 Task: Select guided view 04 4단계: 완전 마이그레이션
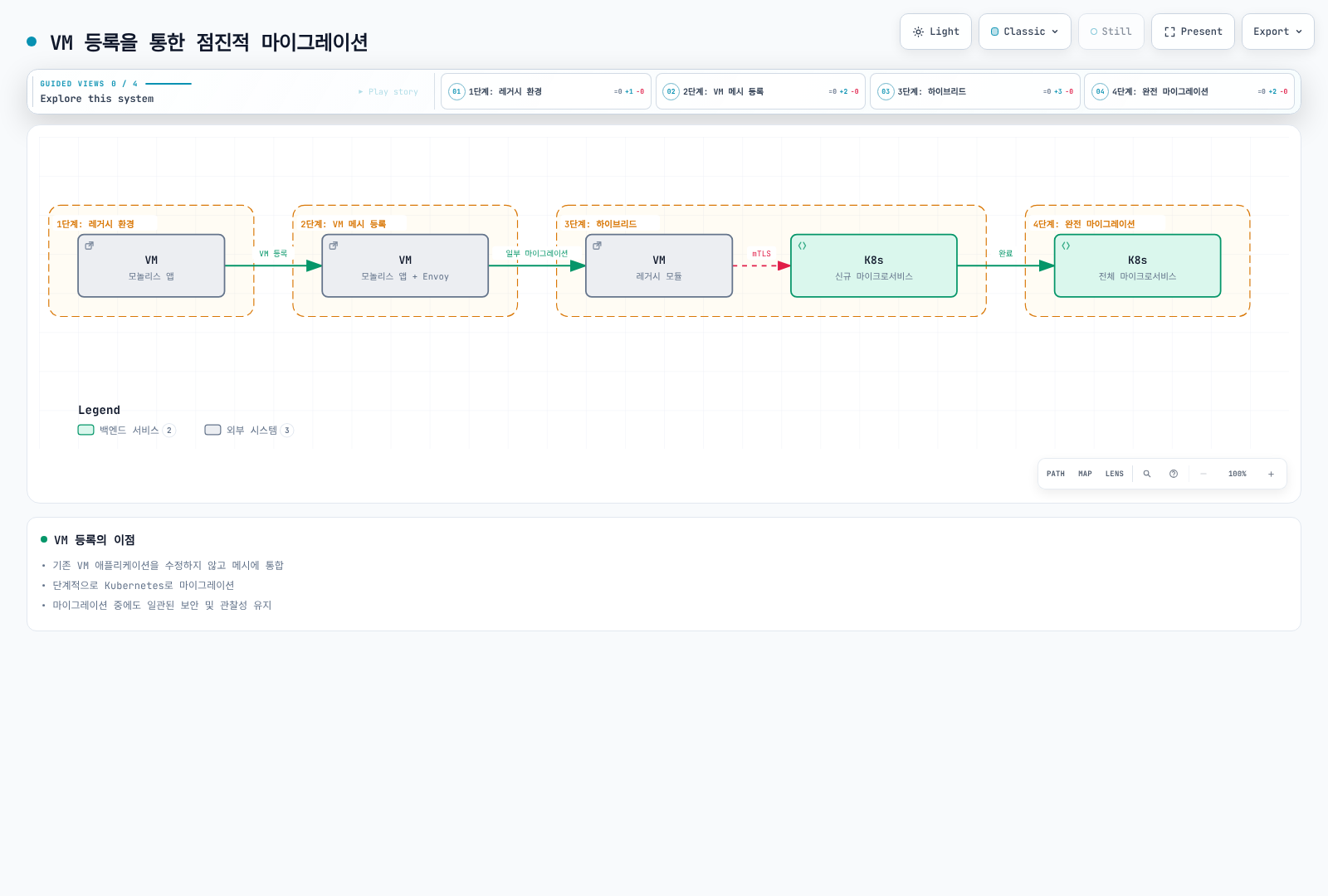(x=1189, y=91)
